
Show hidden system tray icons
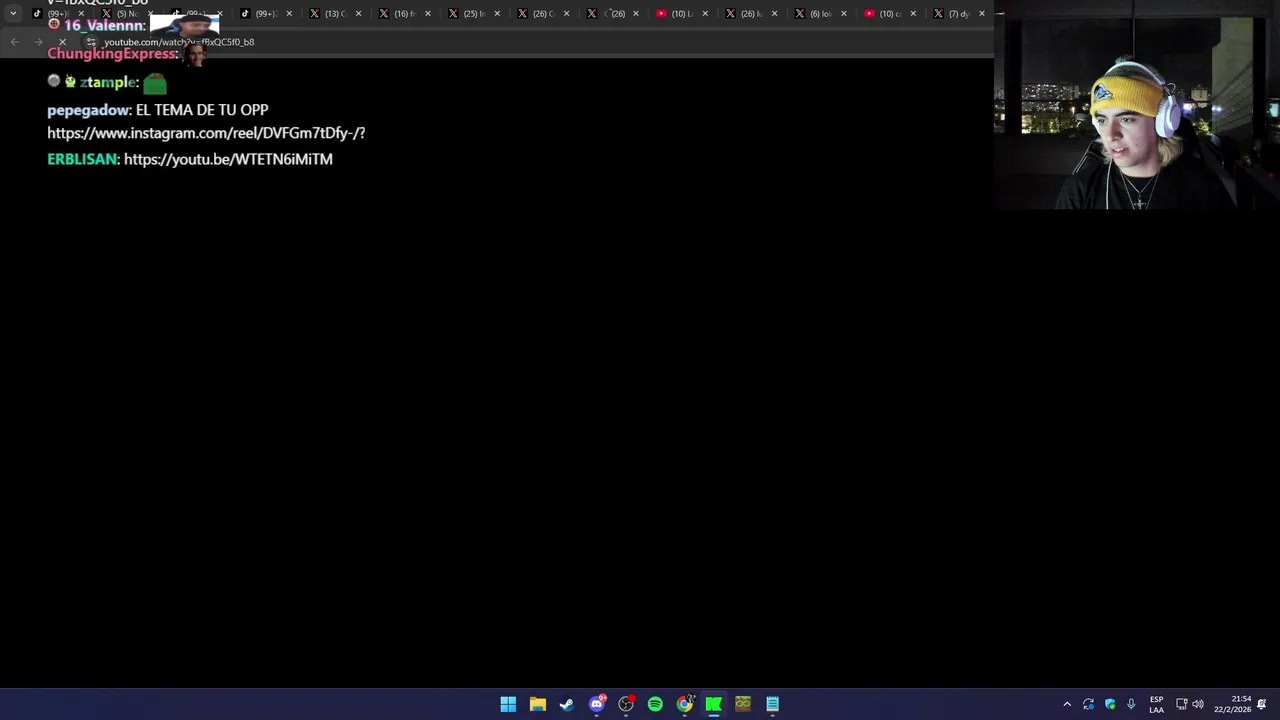(1067, 704)
